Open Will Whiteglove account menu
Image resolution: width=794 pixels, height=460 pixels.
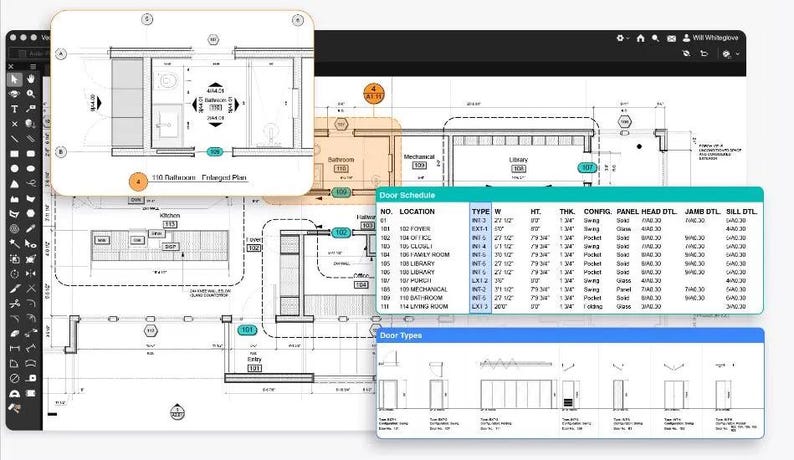[710, 38]
